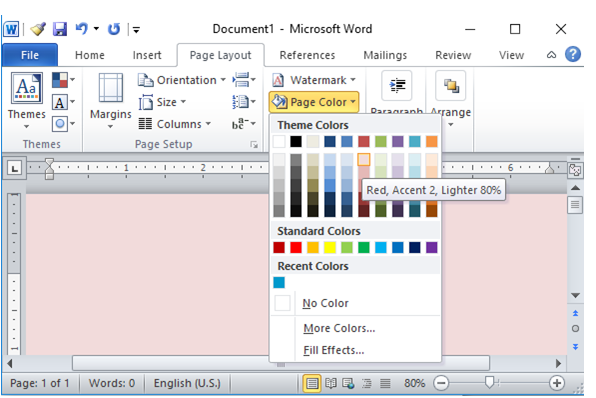Viewport: 596px width, 398px height.
Task: Pick the white theme color swatch
Action: pyautogui.click(x=279, y=141)
